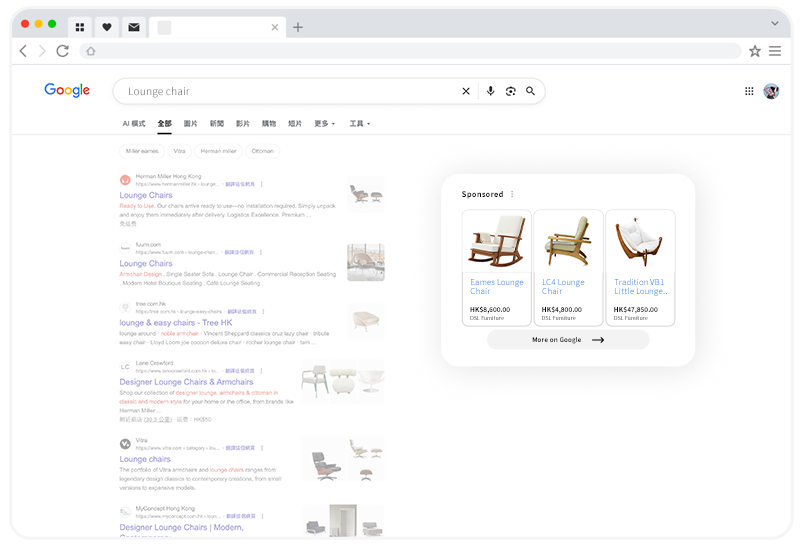Click the More on Google button
Image resolution: width=800 pixels, height=544 pixels.
pos(568,340)
